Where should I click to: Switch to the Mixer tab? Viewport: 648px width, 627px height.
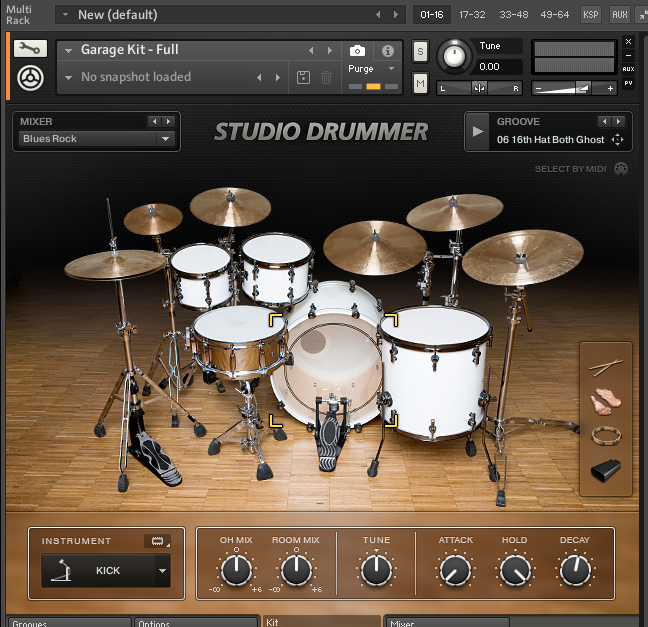tap(447, 622)
